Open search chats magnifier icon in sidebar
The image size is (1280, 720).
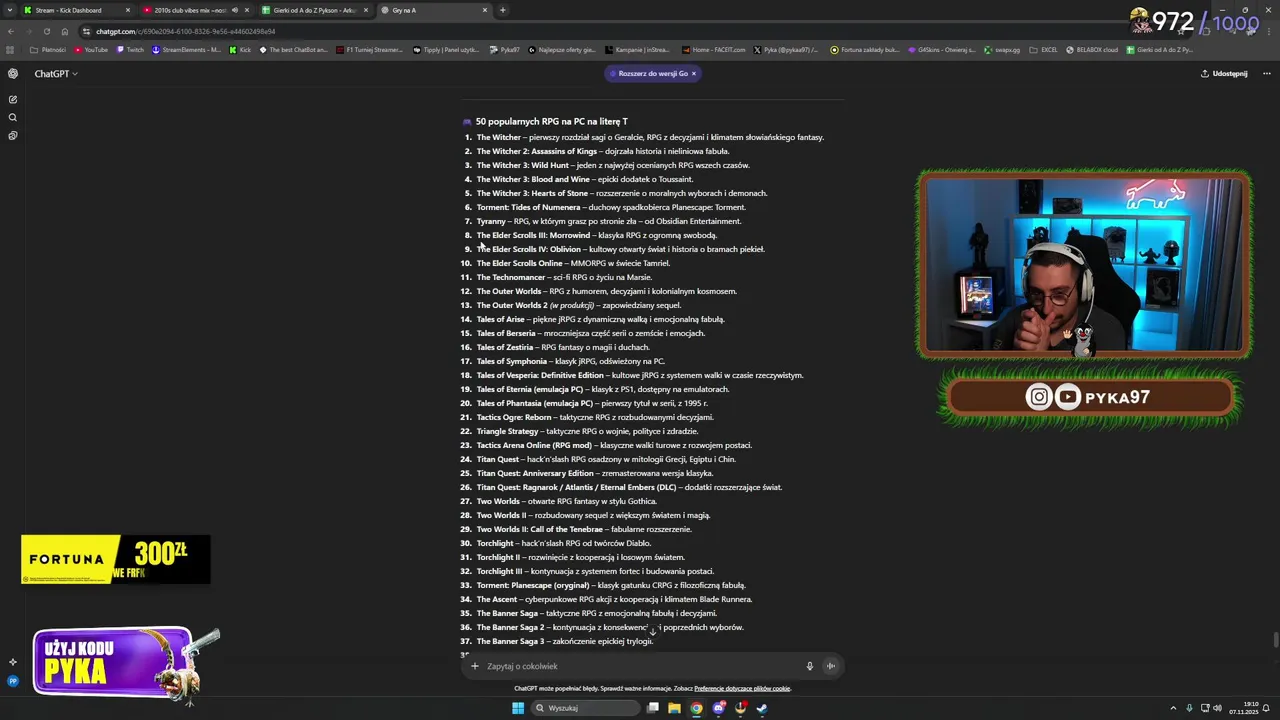(x=13, y=117)
